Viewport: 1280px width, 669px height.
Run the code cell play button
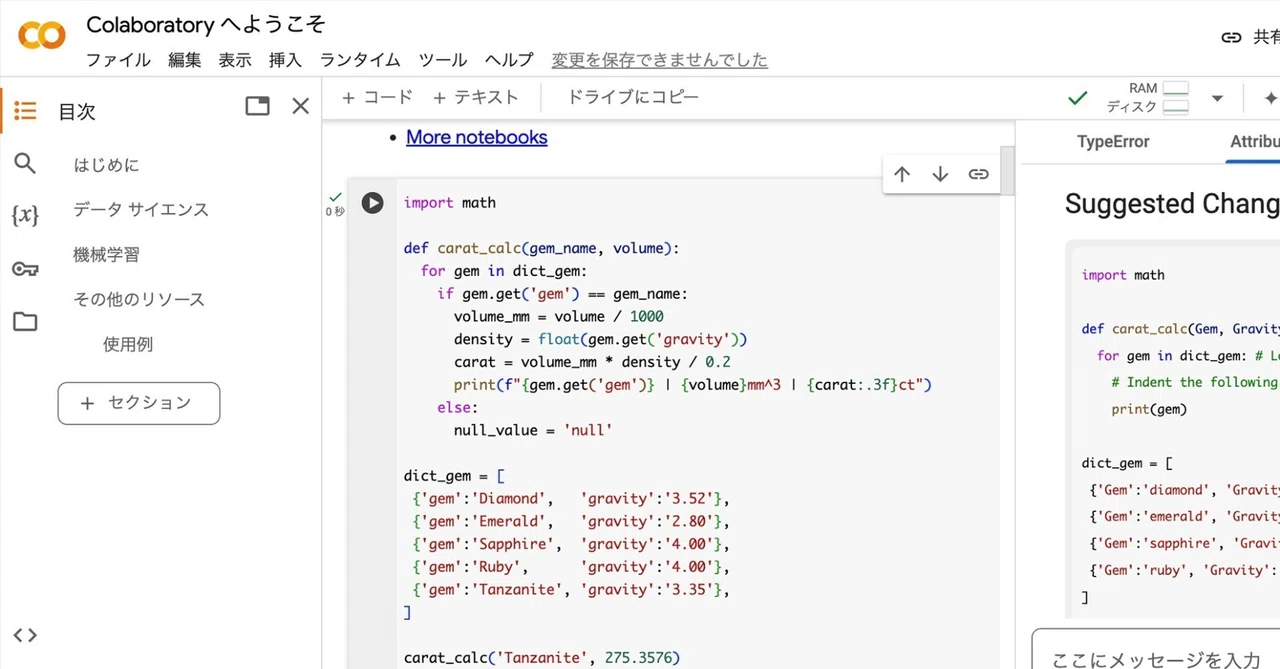372,203
